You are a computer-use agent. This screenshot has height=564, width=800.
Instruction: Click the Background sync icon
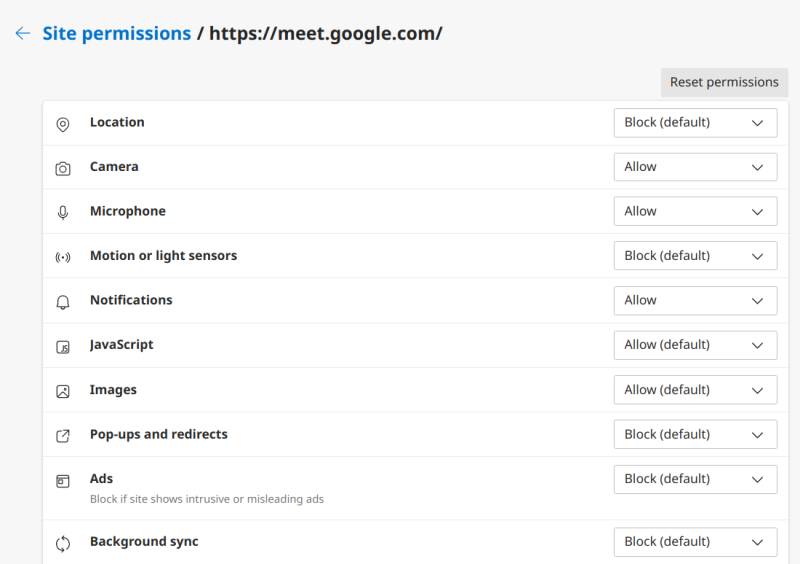tap(63, 544)
